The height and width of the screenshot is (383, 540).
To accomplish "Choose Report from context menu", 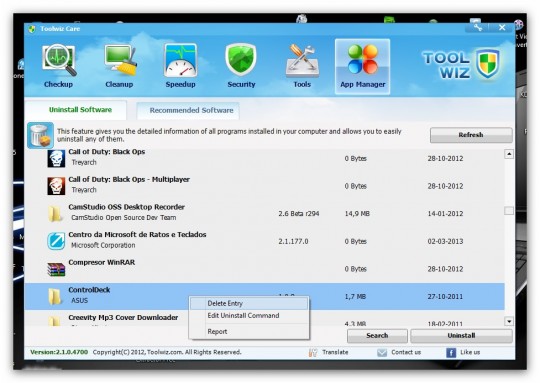I will pos(249,332).
